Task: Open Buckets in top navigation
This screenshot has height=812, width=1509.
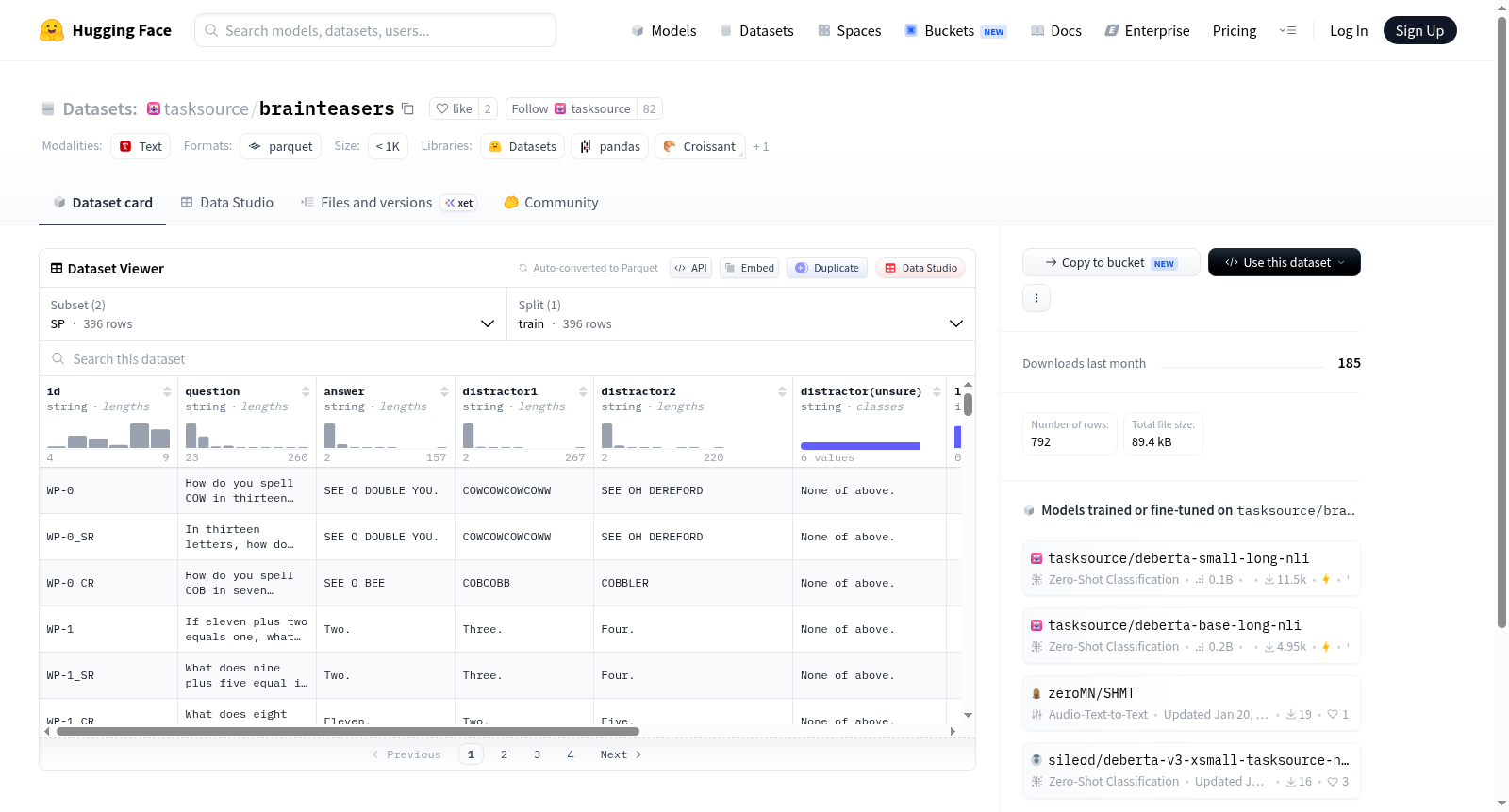Action: [x=955, y=30]
